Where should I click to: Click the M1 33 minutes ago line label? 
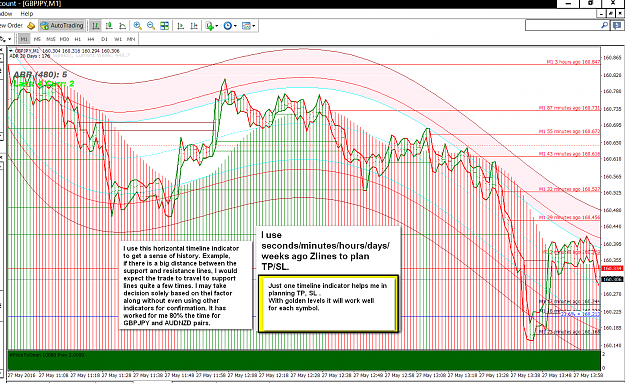tap(569, 189)
